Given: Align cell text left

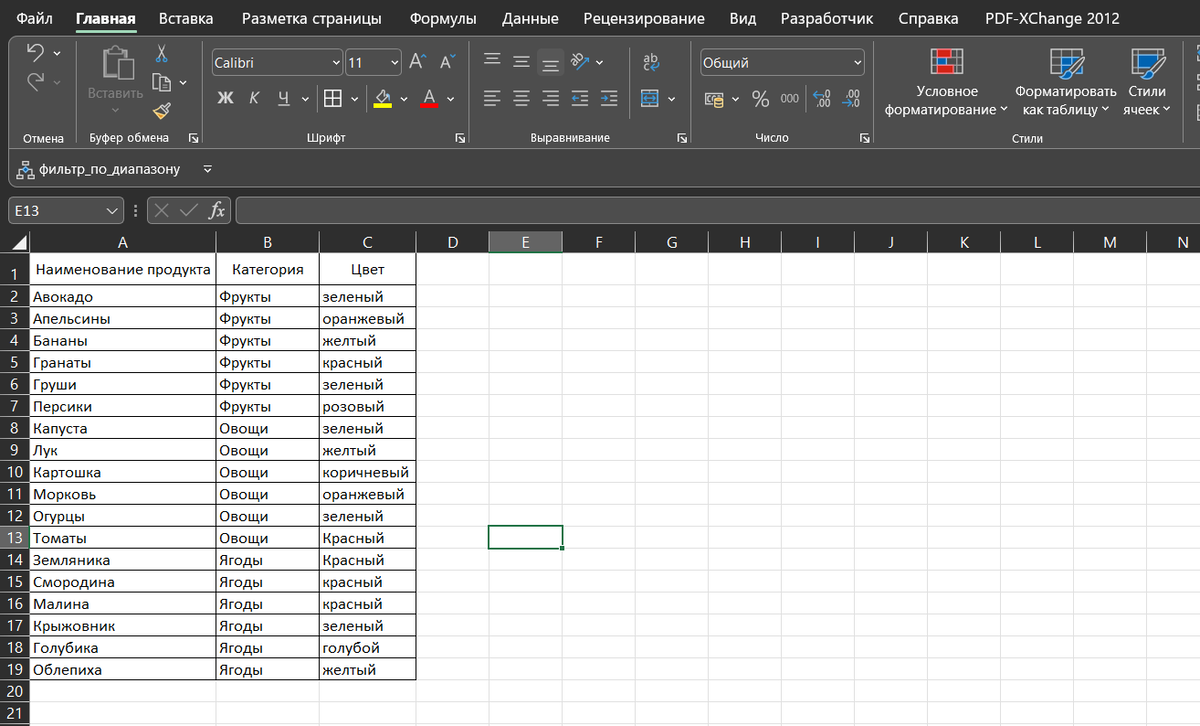Looking at the screenshot, I should point(492,98).
